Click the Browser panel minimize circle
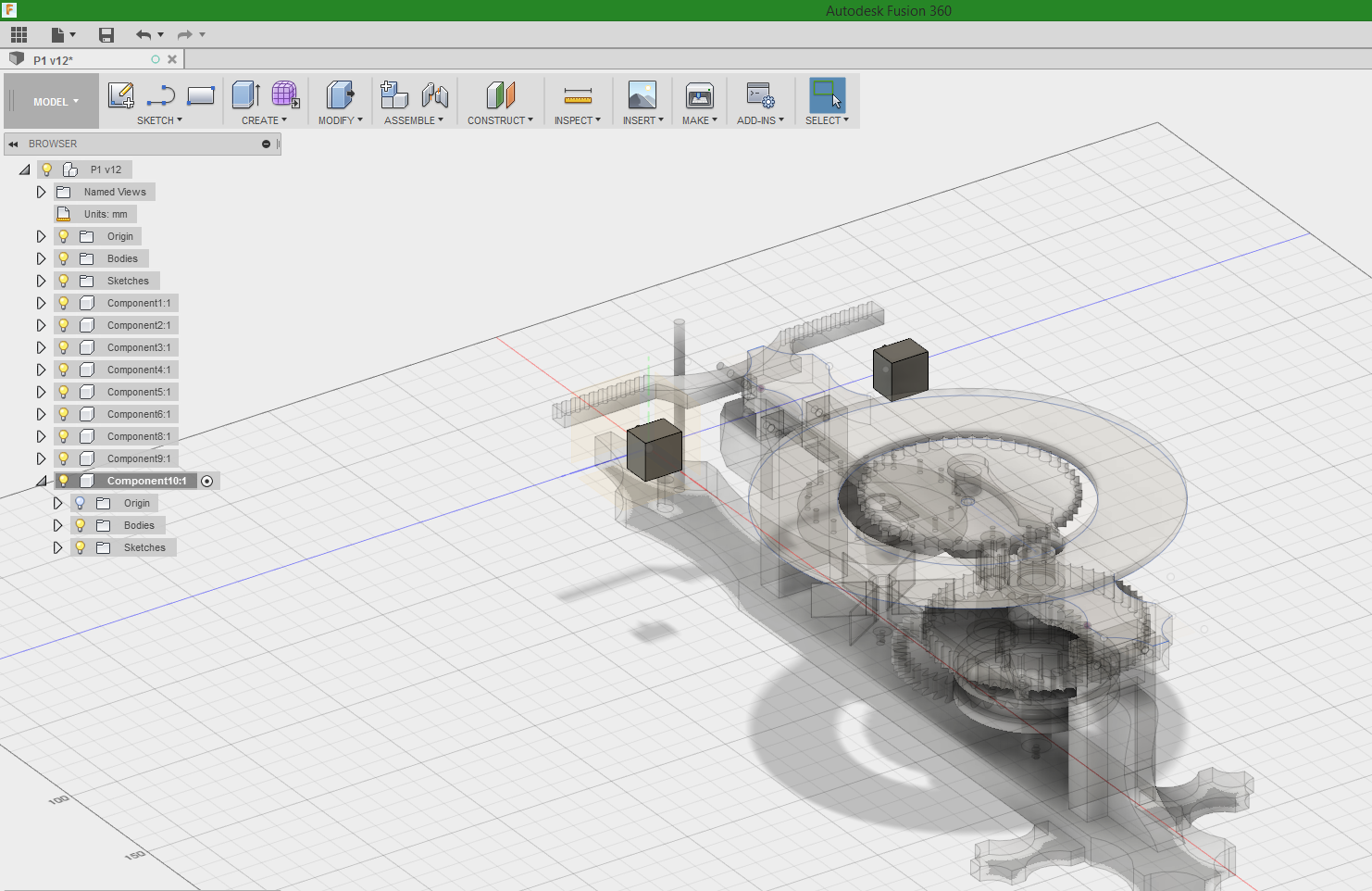The width and height of the screenshot is (1372, 891). coord(266,144)
